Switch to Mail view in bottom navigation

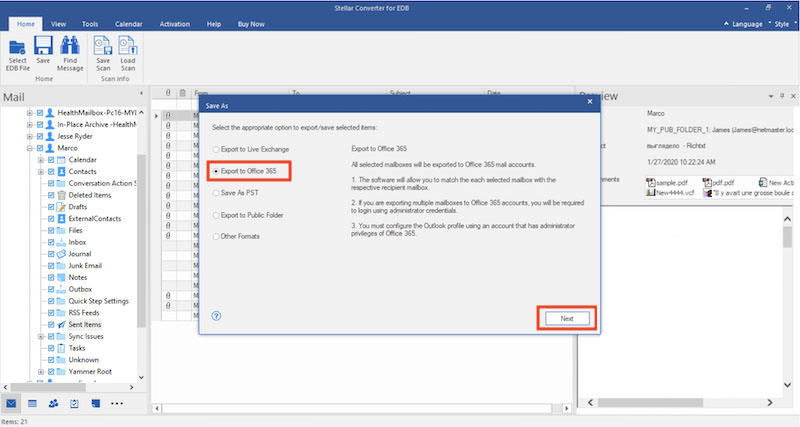click(11, 404)
